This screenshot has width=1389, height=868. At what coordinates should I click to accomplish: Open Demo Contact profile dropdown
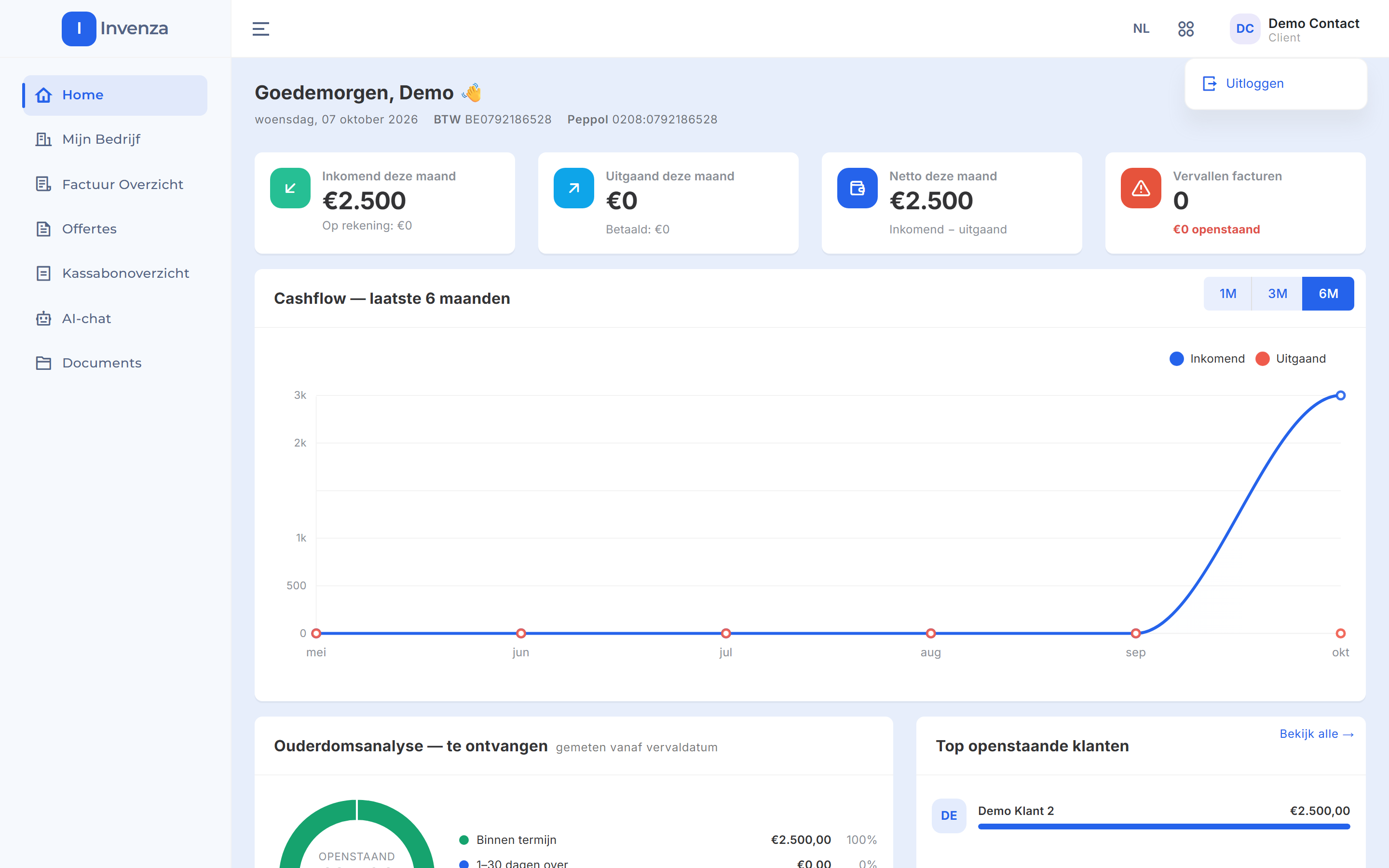click(x=1295, y=29)
